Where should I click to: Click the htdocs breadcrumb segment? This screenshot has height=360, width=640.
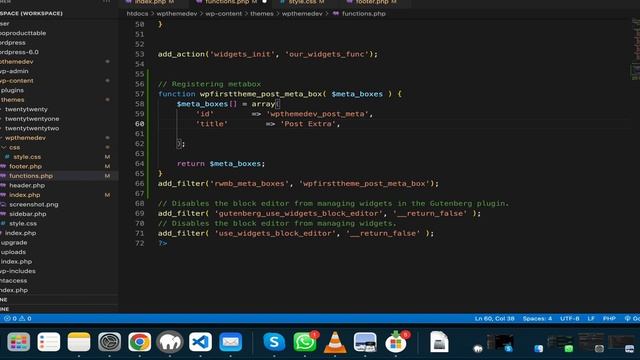pyautogui.click(x=137, y=13)
